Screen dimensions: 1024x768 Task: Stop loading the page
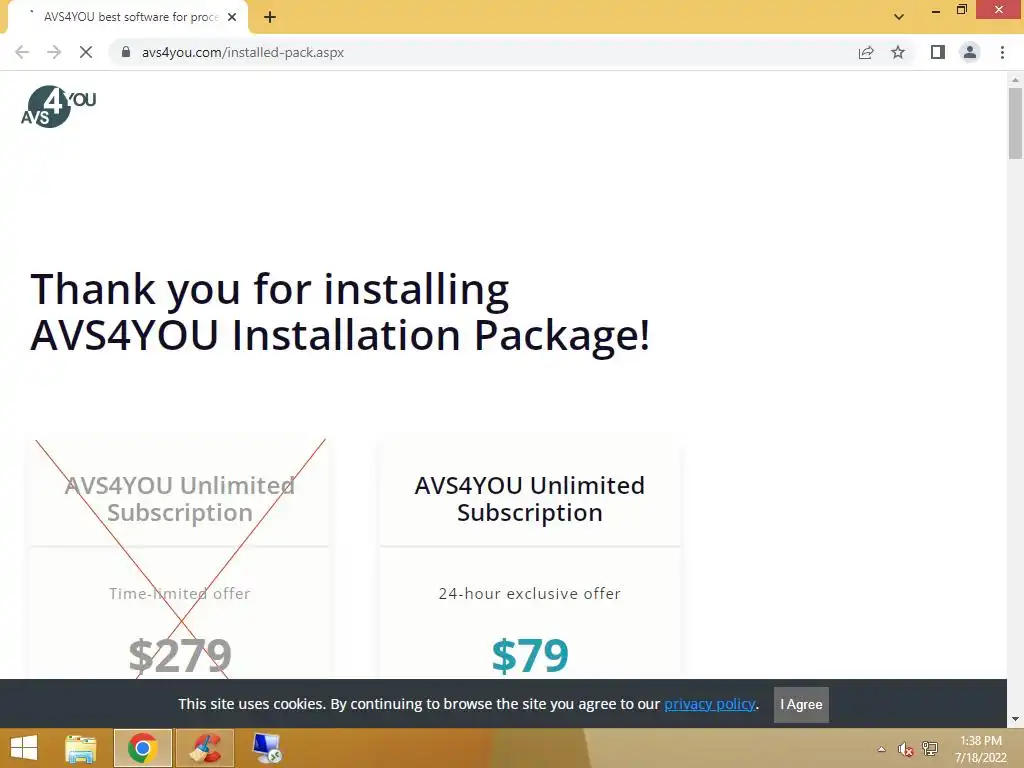(86, 52)
